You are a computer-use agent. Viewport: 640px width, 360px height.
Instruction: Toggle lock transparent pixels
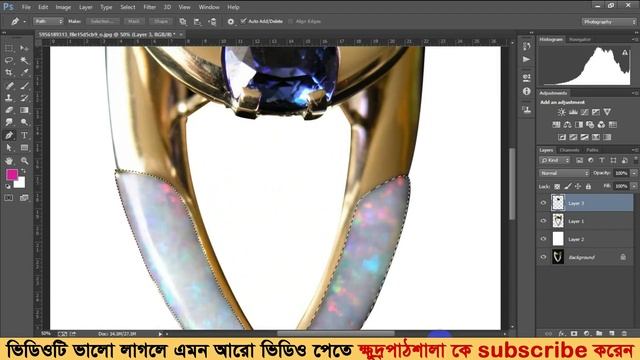[x=557, y=187]
